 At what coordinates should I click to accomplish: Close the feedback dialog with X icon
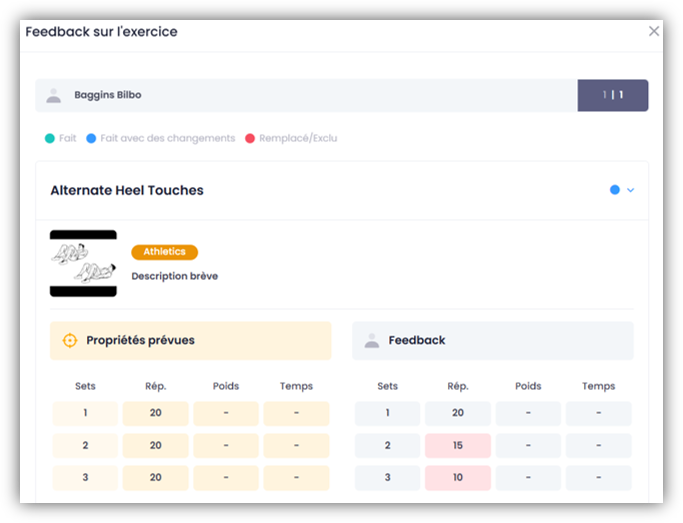(654, 31)
